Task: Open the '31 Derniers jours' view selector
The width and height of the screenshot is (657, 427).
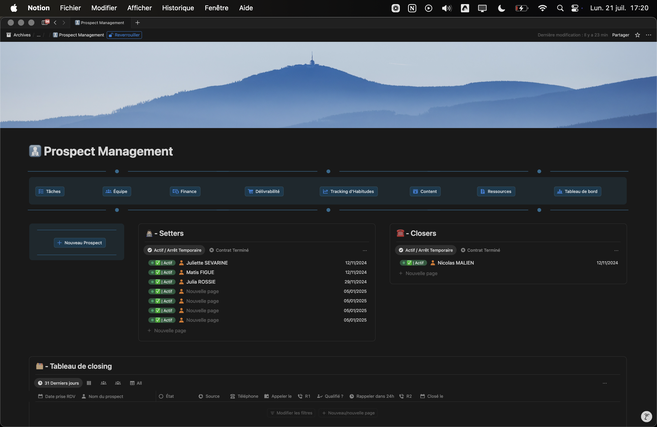Action: [58, 383]
